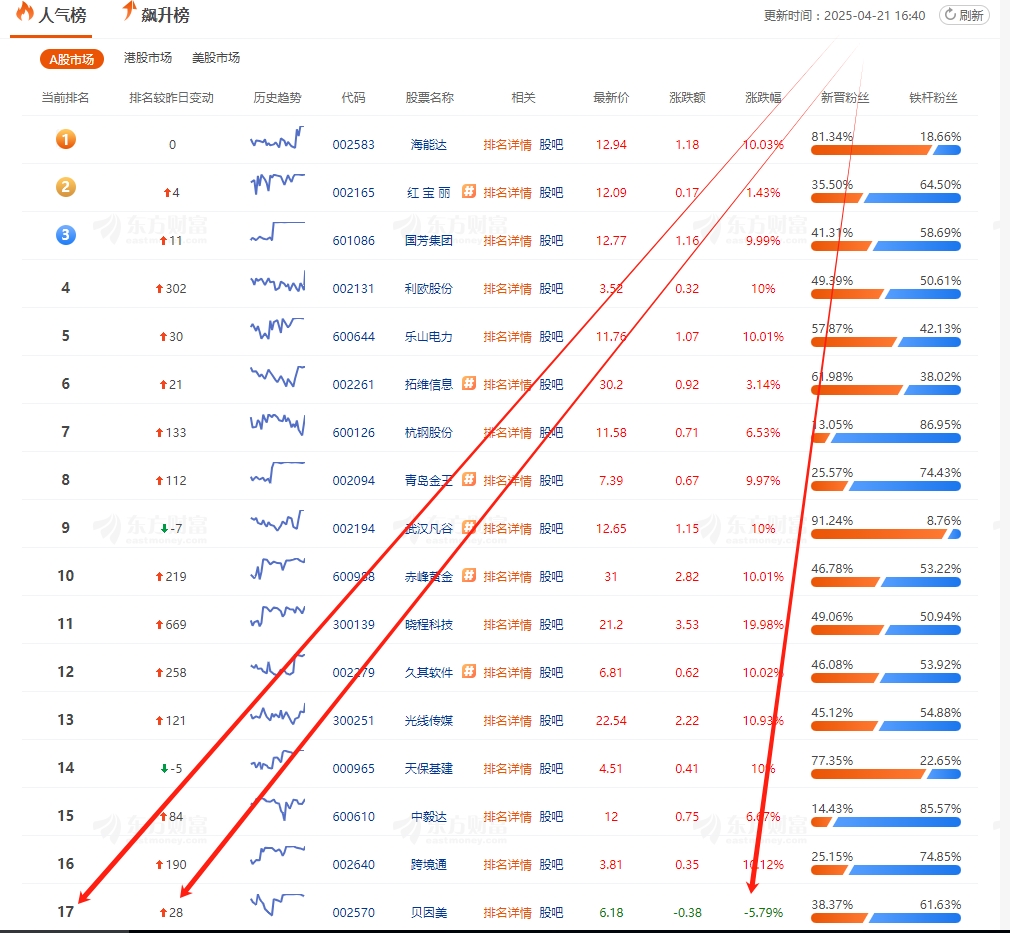This screenshot has height=933, width=1010.
Task: Click stock code 601086
Action: click(x=354, y=241)
